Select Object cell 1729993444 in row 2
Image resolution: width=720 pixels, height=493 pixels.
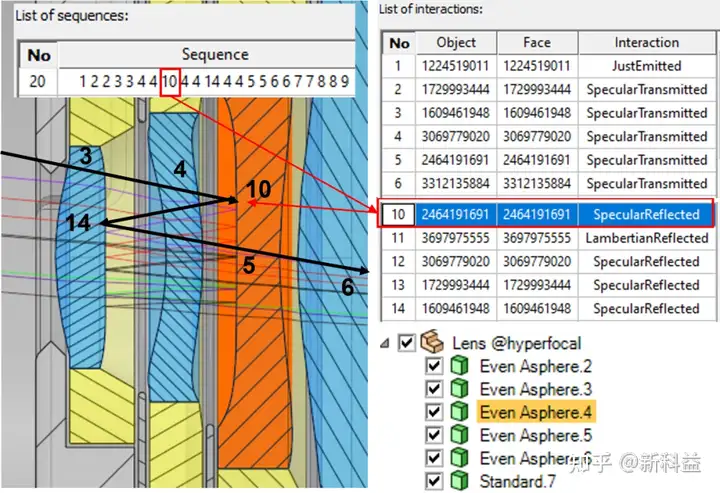[x=456, y=90]
